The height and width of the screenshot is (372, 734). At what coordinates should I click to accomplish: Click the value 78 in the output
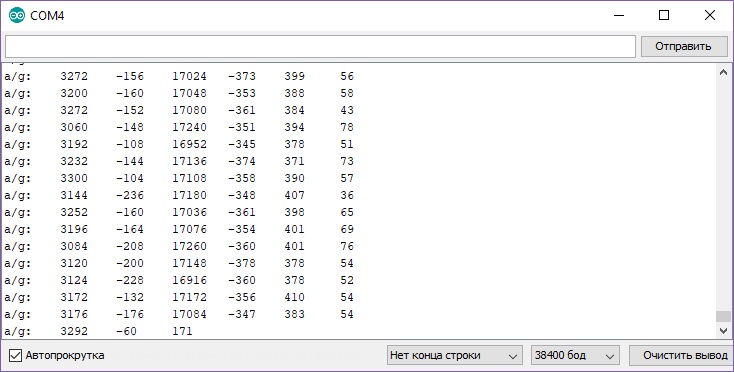347,127
